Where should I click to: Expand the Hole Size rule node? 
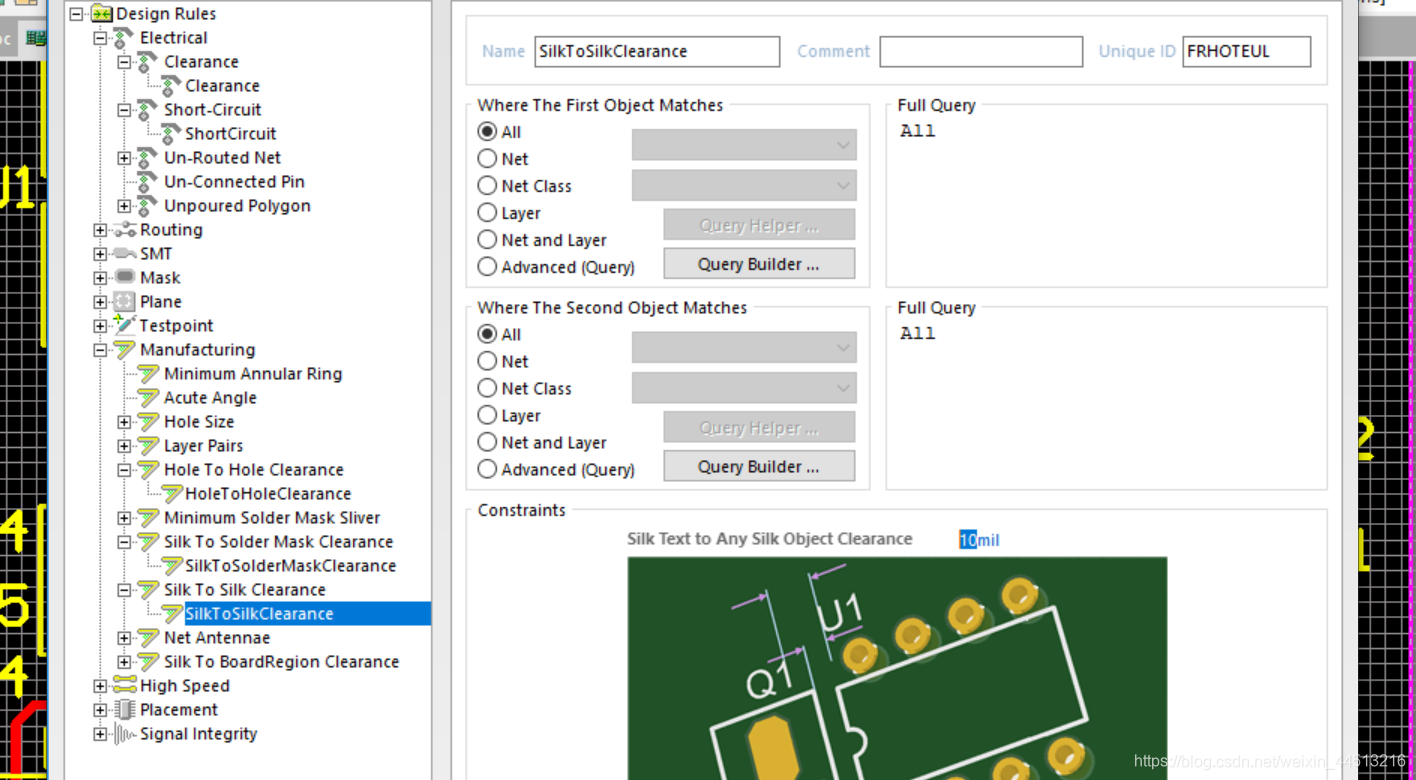[x=124, y=422]
